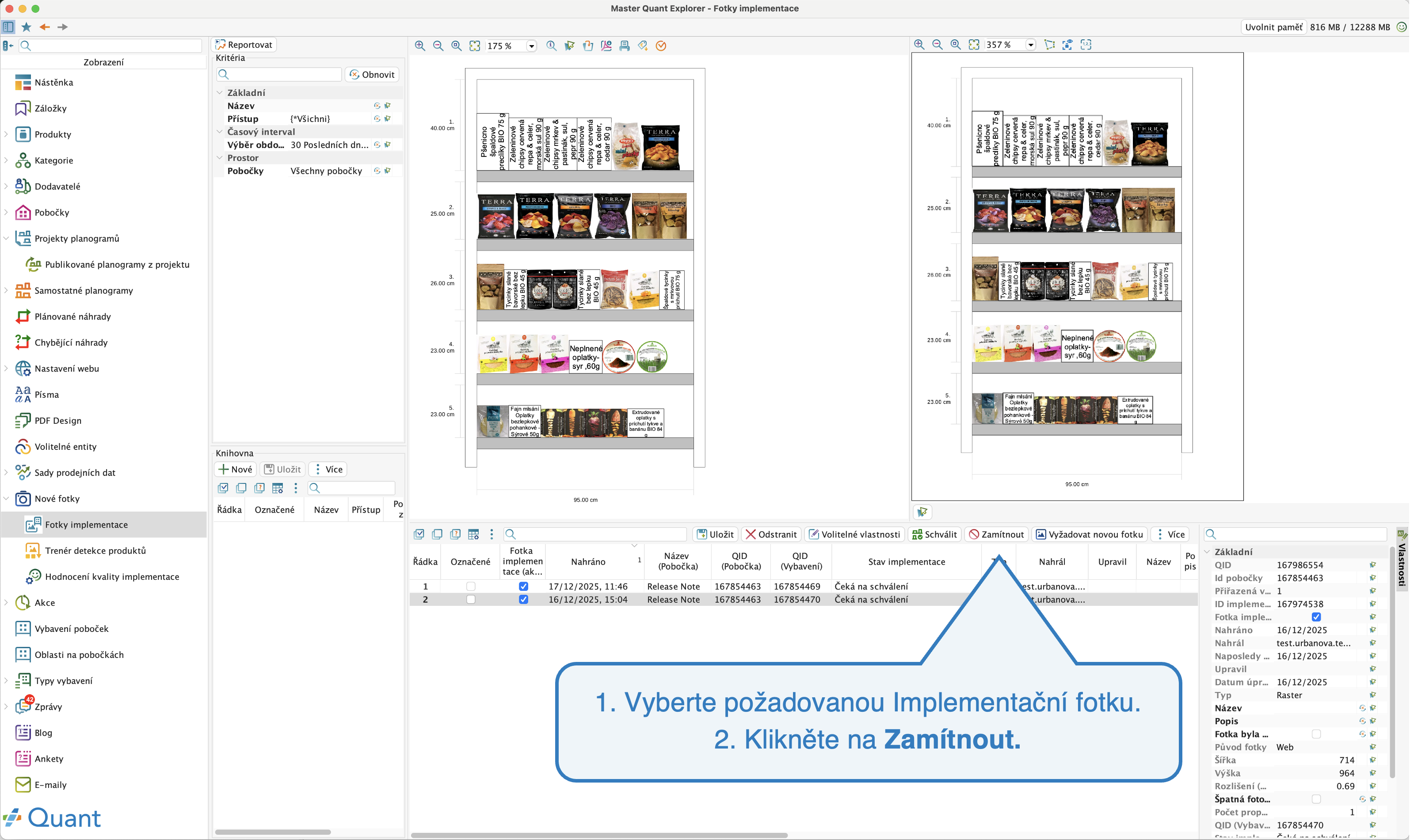Image resolution: width=1410 pixels, height=840 pixels.
Task: Expand the Produkty tree node
Action: pyautogui.click(x=6, y=134)
